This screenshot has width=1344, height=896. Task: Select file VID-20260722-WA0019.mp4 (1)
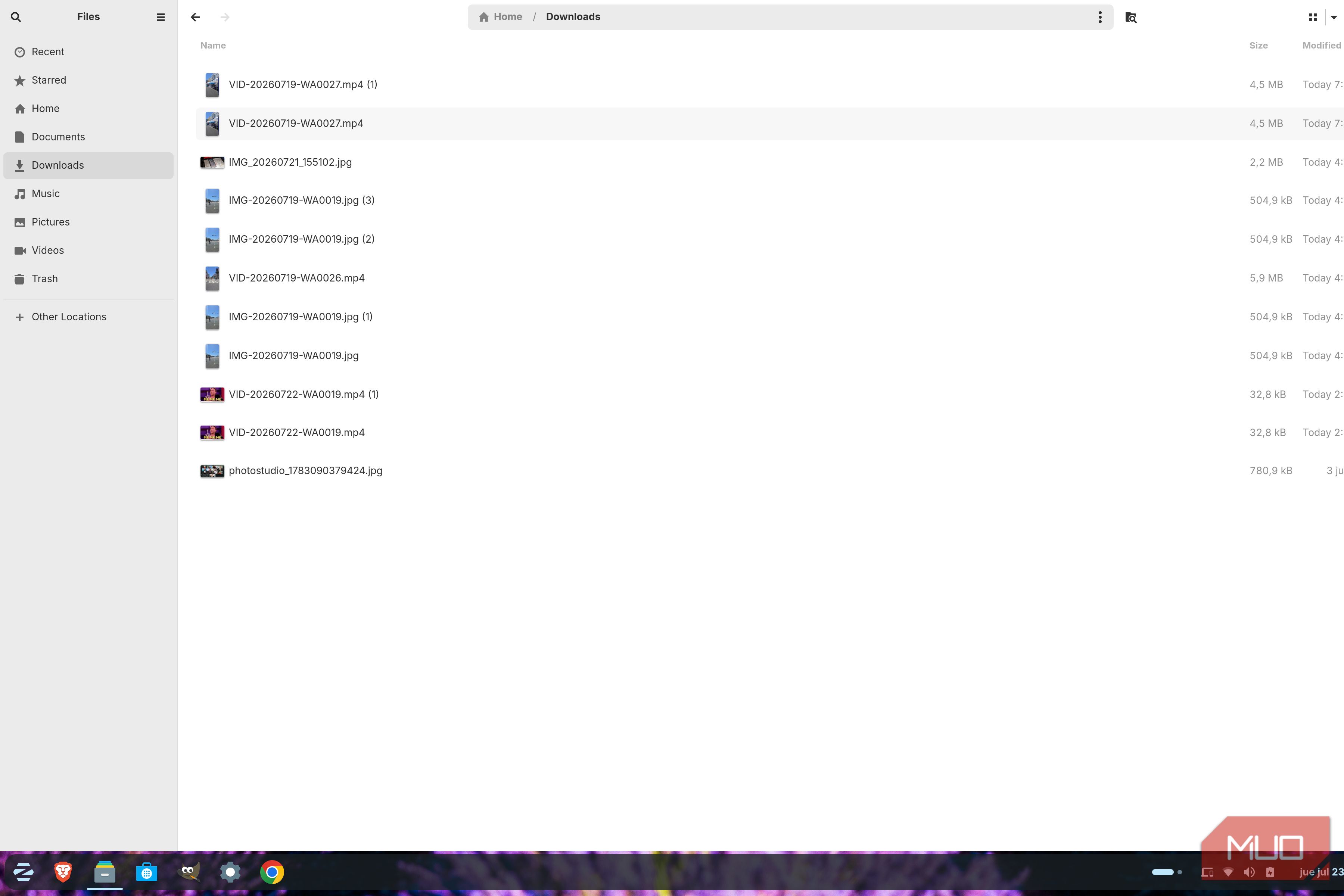pyautogui.click(x=769, y=395)
